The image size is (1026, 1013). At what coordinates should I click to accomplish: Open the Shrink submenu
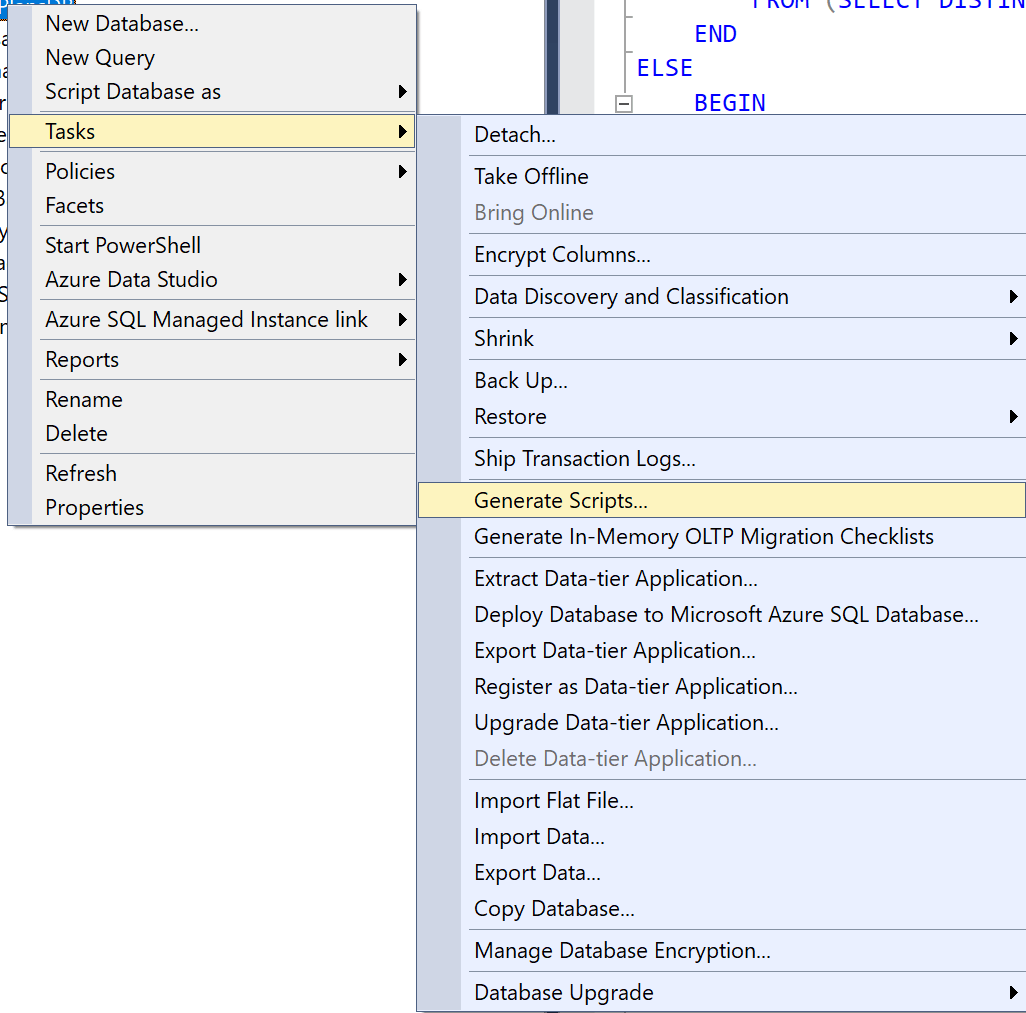722,338
